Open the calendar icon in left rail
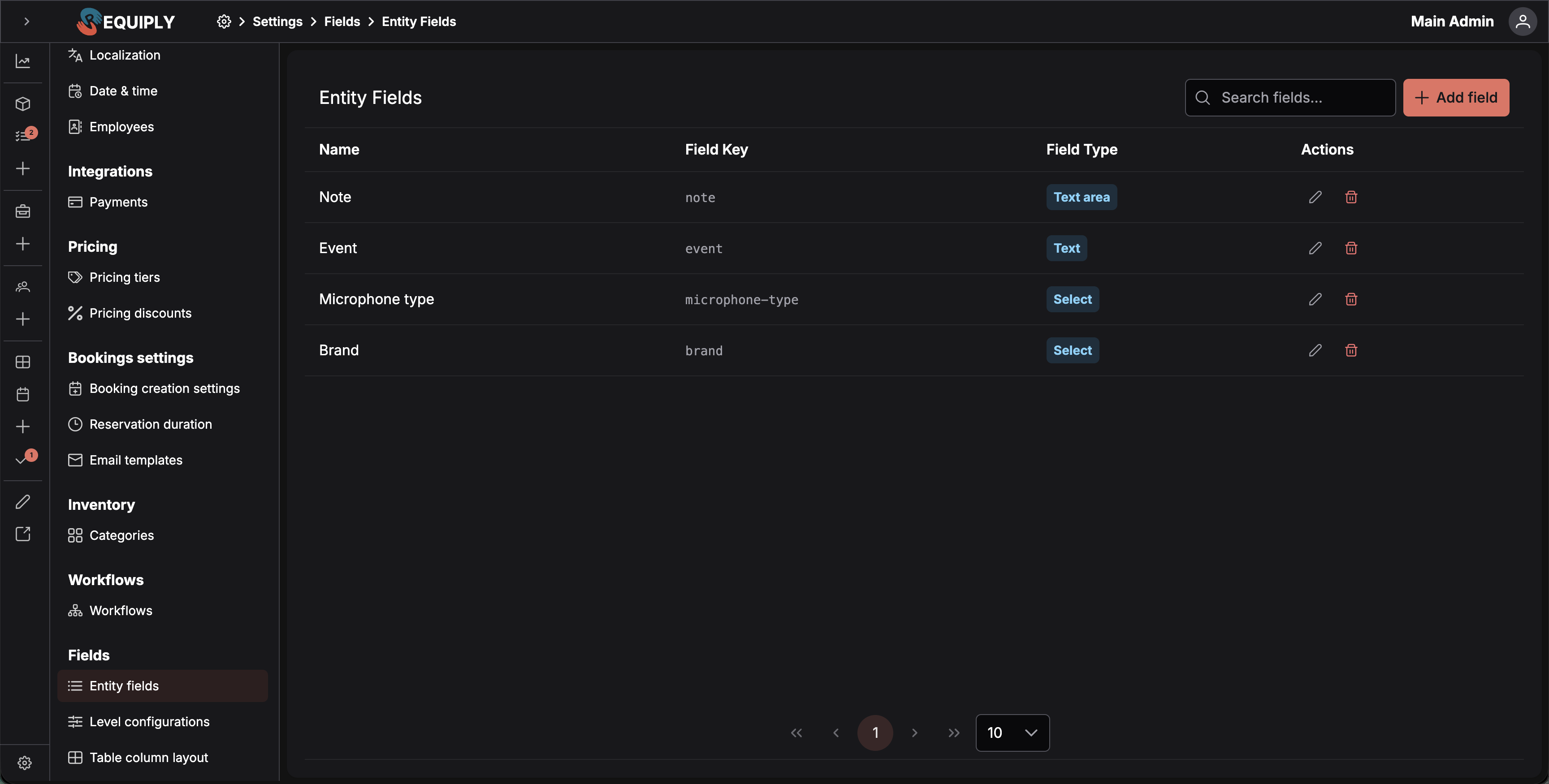The image size is (1549, 784). point(23,394)
